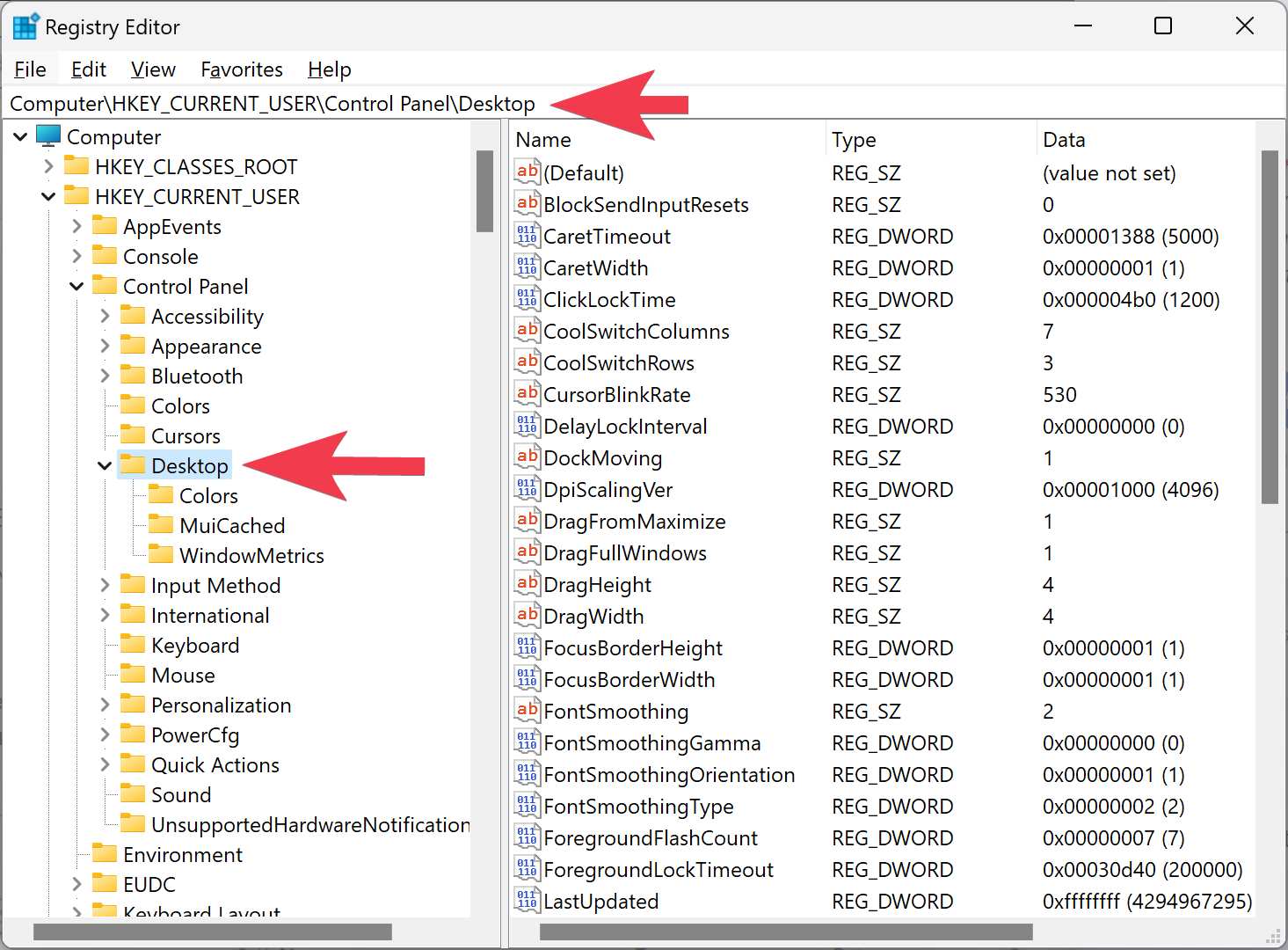1288x950 pixels.
Task: Select the Colors key under Desktop
Action: (x=208, y=496)
